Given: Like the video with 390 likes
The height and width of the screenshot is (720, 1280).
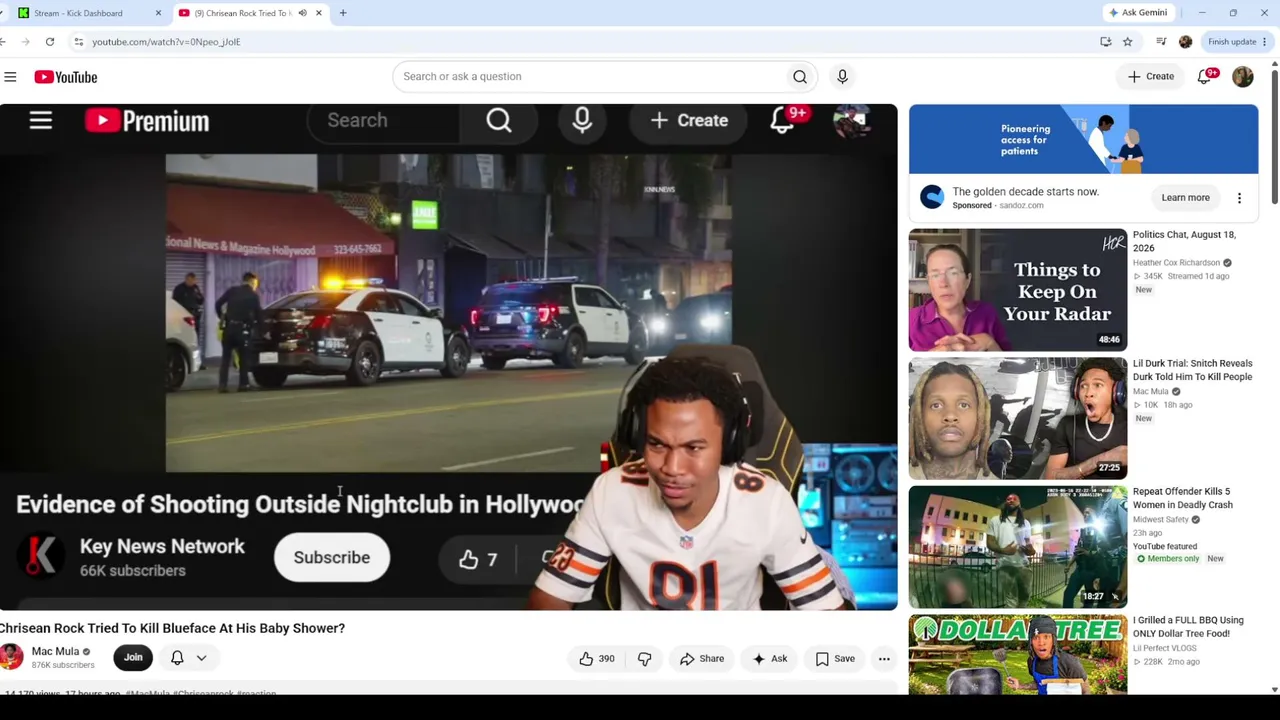Looking at the screenshot, I should [x=597, y=658].
